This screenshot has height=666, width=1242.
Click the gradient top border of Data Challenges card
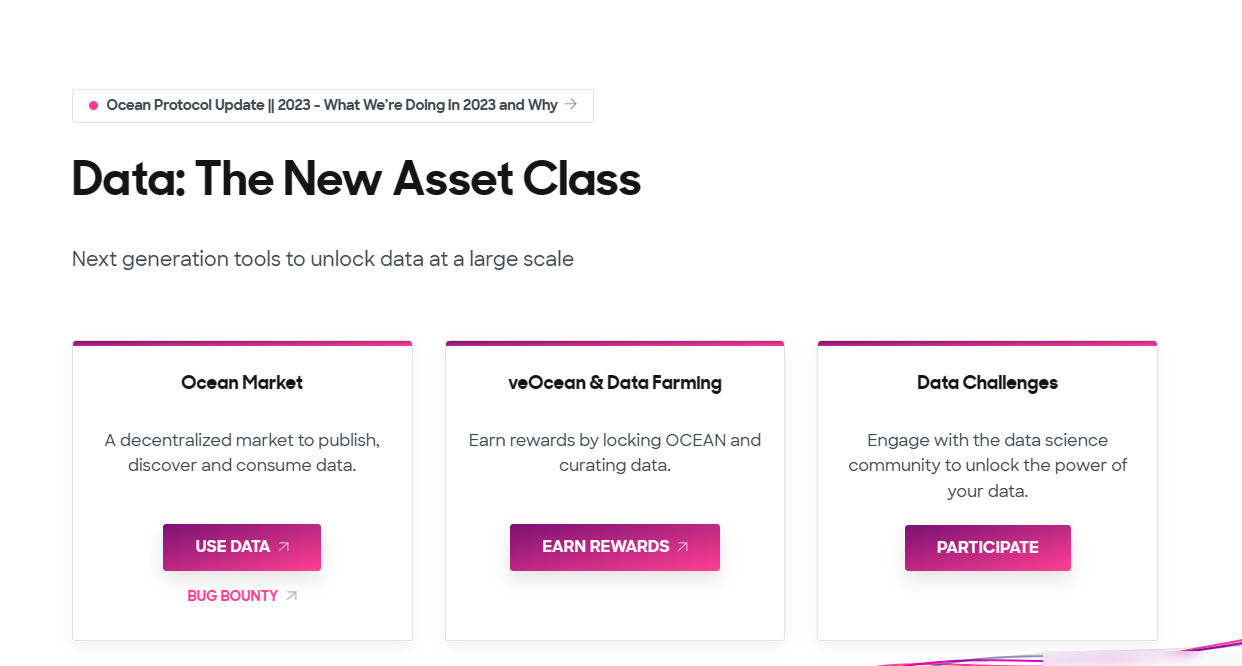(x=988, y=343)
